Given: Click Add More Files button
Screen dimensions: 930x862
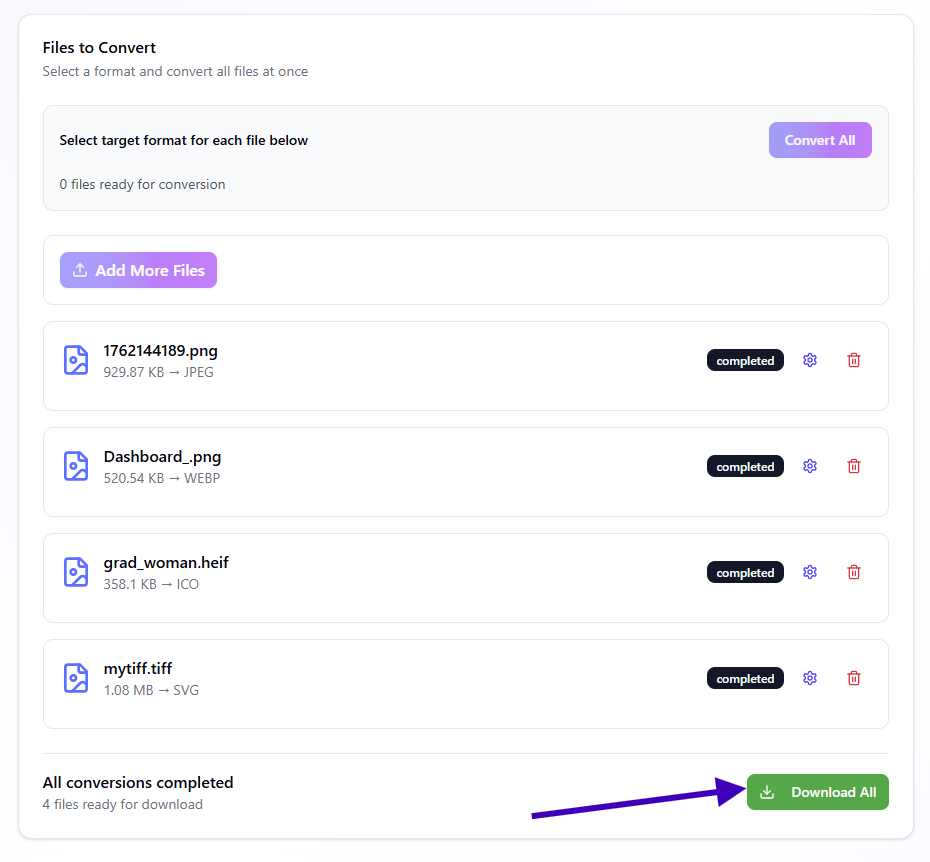Looking at the screenshot, I should point(138,270).
